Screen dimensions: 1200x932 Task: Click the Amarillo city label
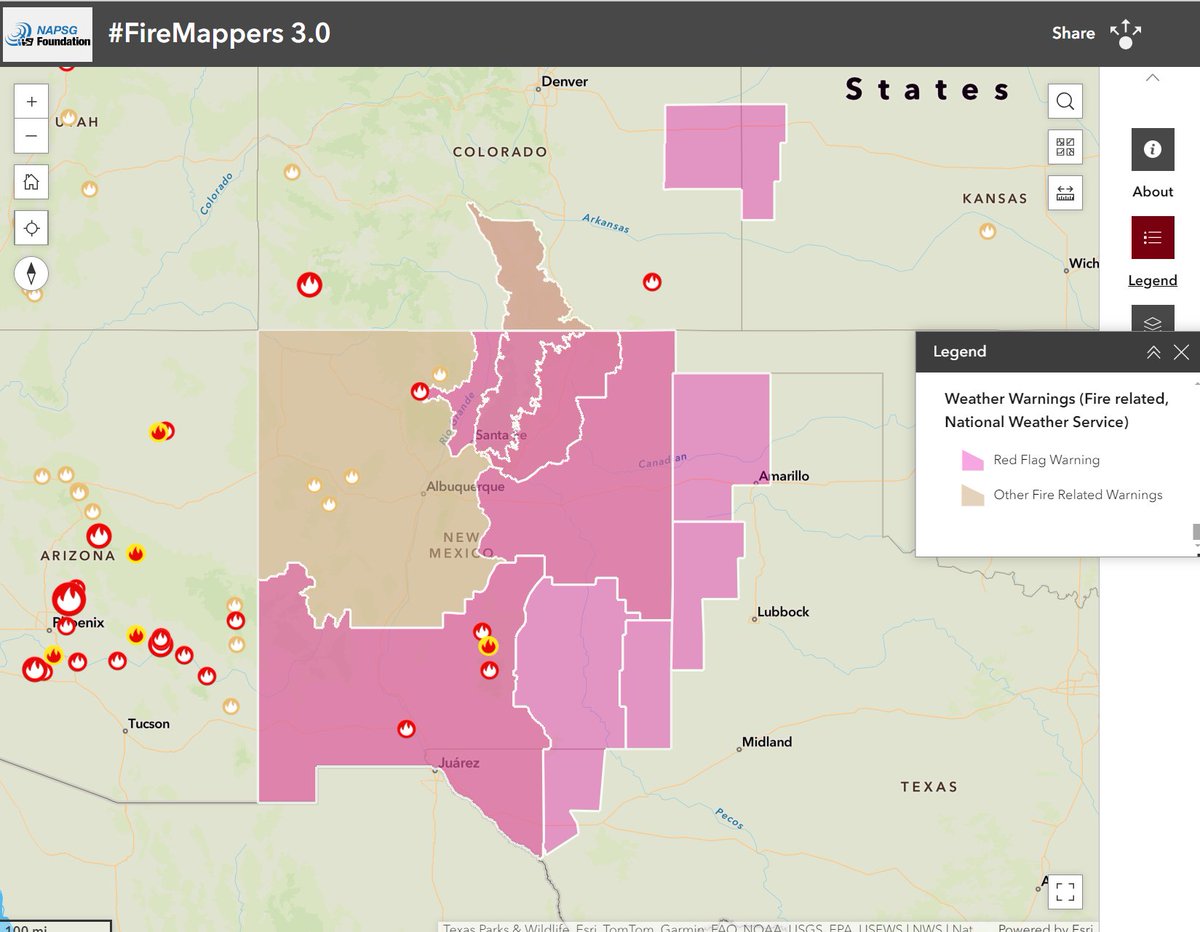(784, 476)
